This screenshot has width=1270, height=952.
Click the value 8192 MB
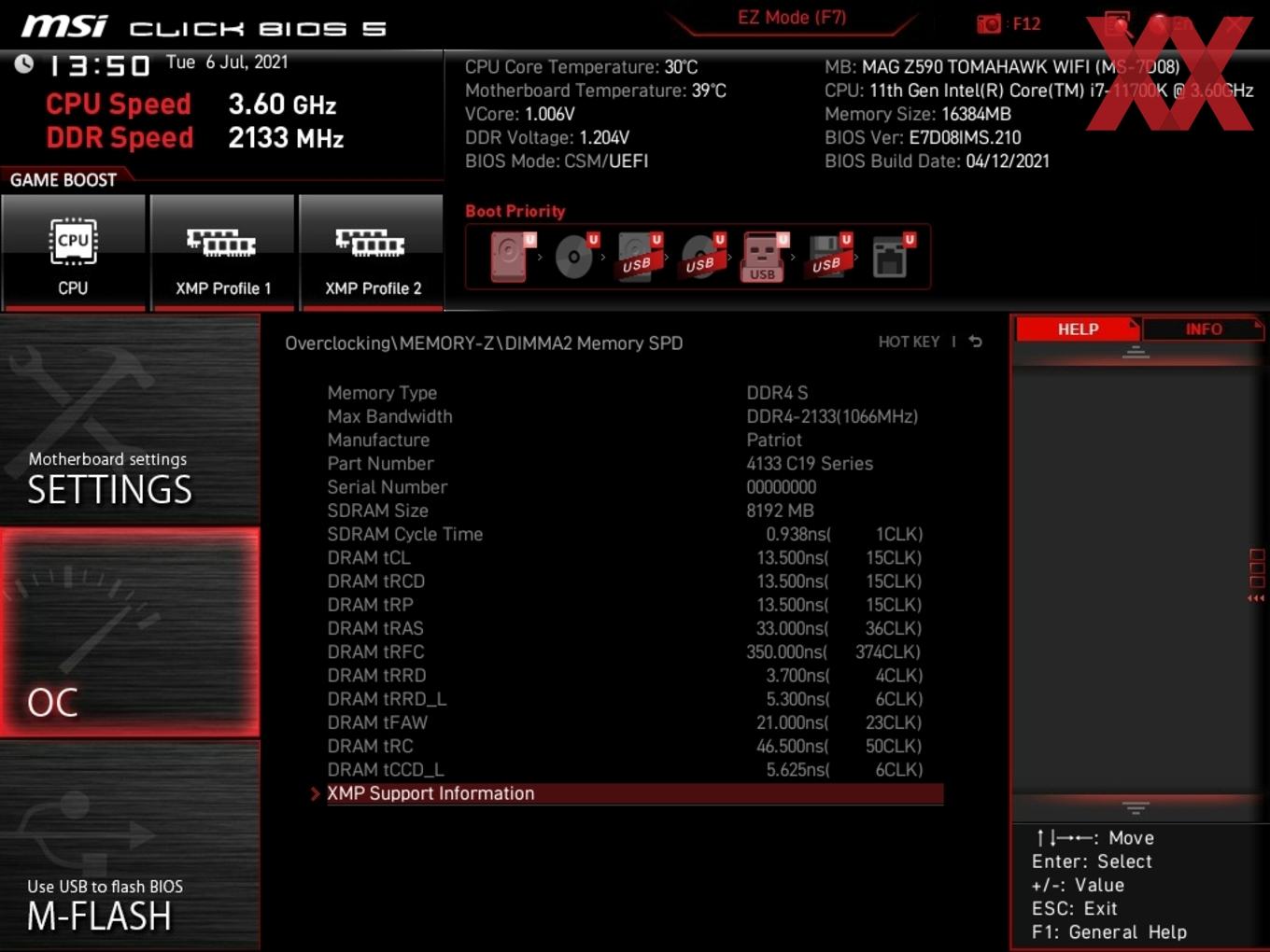pyautogui.click(x=780, y=511)
